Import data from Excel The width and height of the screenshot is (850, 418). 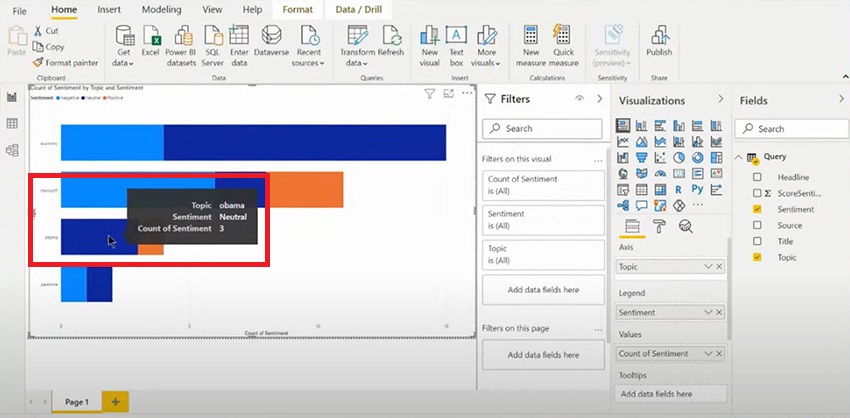[150, 41]
